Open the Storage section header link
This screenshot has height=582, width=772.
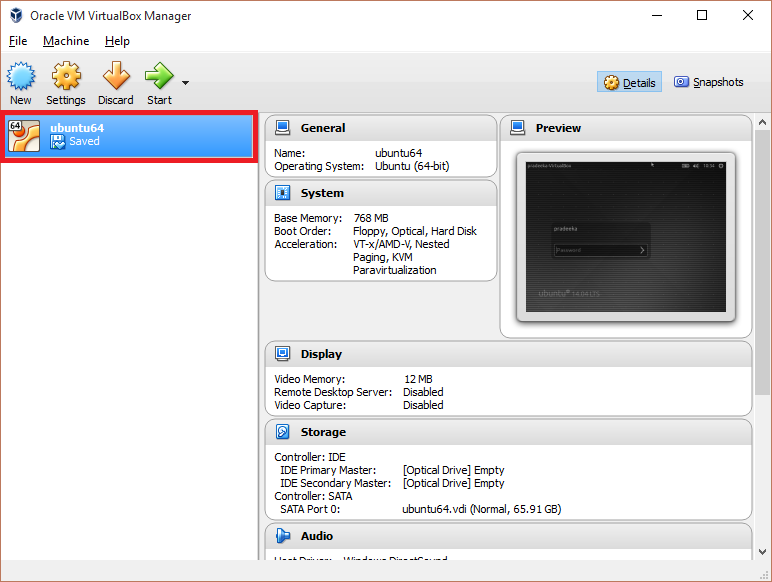pos(323,432)
